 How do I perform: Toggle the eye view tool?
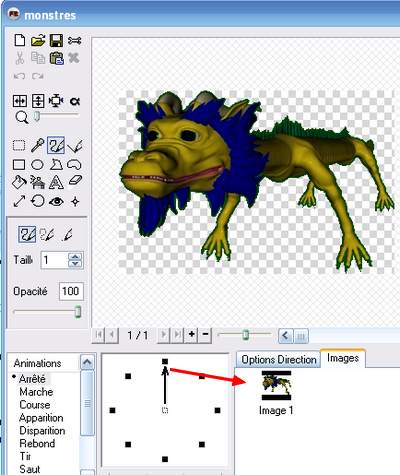click(56, 201)
